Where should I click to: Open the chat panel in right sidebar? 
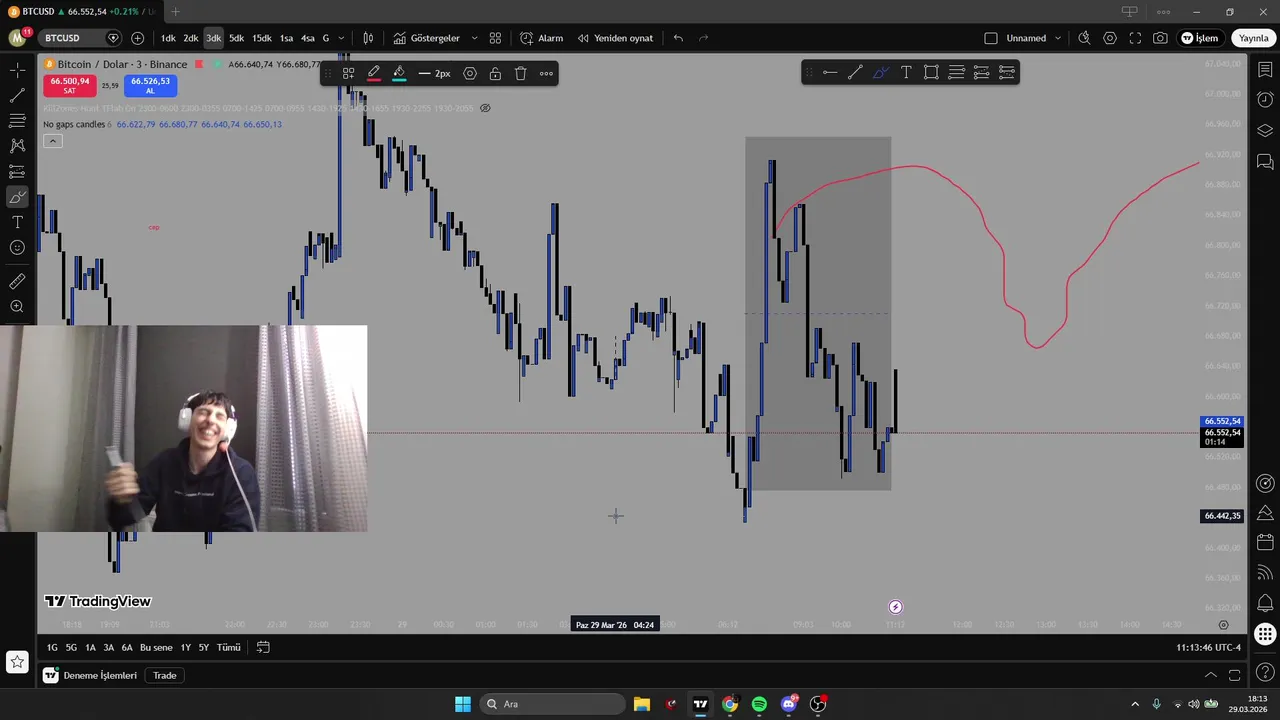pos(1265,161)
